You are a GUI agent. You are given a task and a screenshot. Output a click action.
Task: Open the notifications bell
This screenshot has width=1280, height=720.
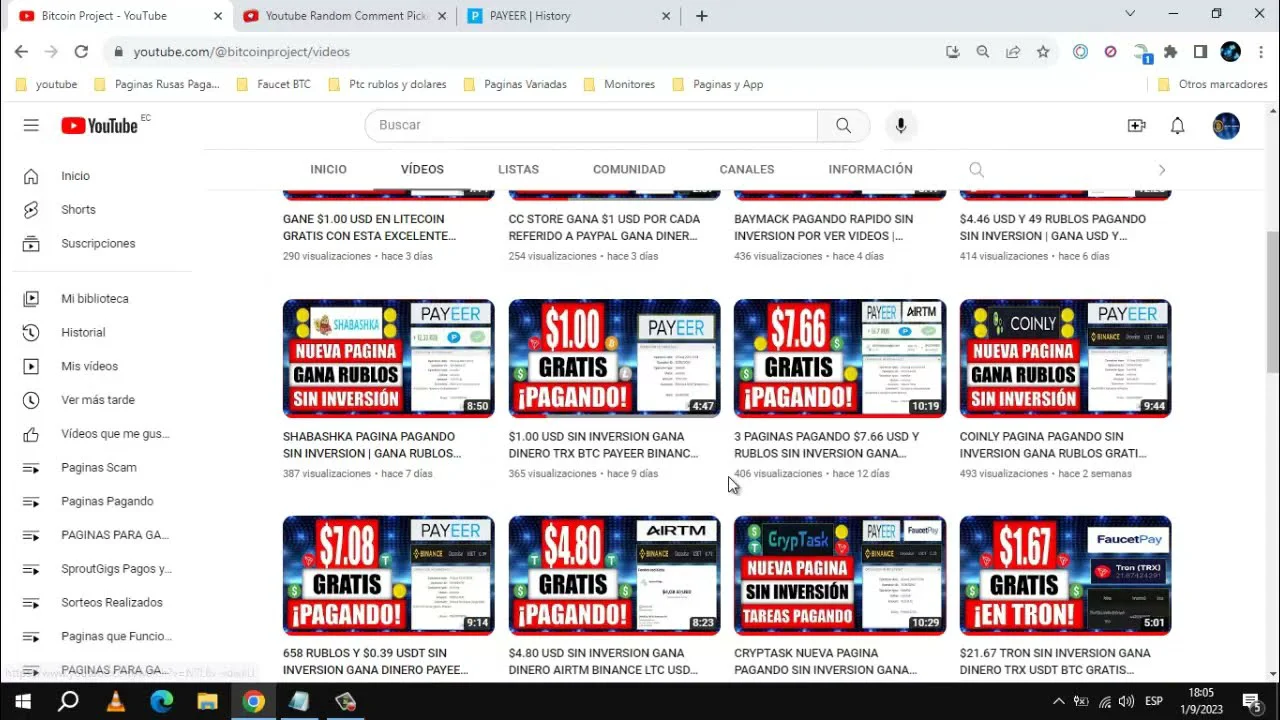(1177, 125)
